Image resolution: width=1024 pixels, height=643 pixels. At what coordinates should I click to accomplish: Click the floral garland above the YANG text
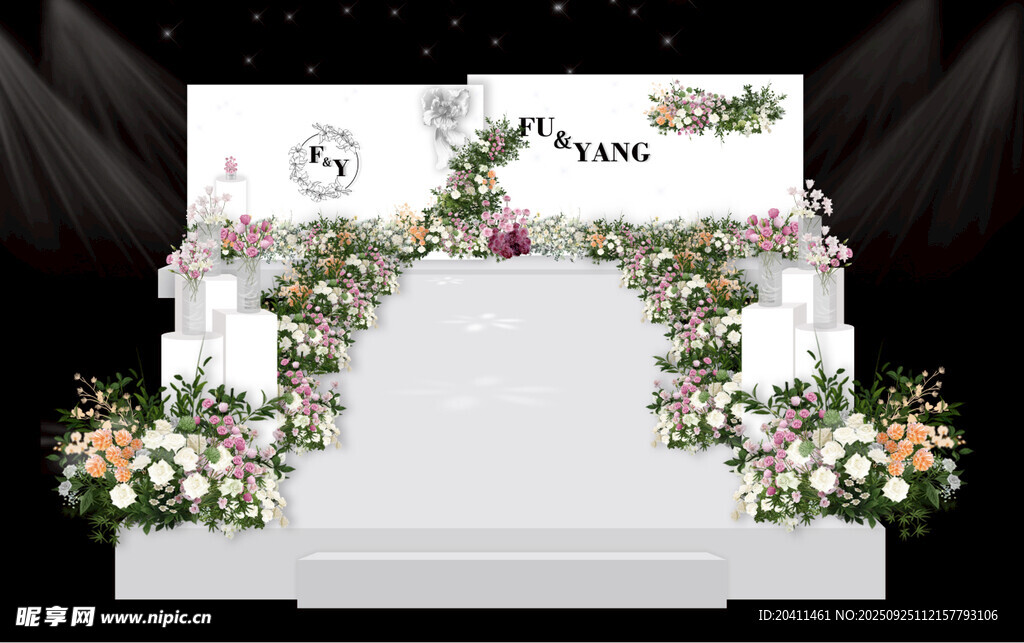pos(714,110)
